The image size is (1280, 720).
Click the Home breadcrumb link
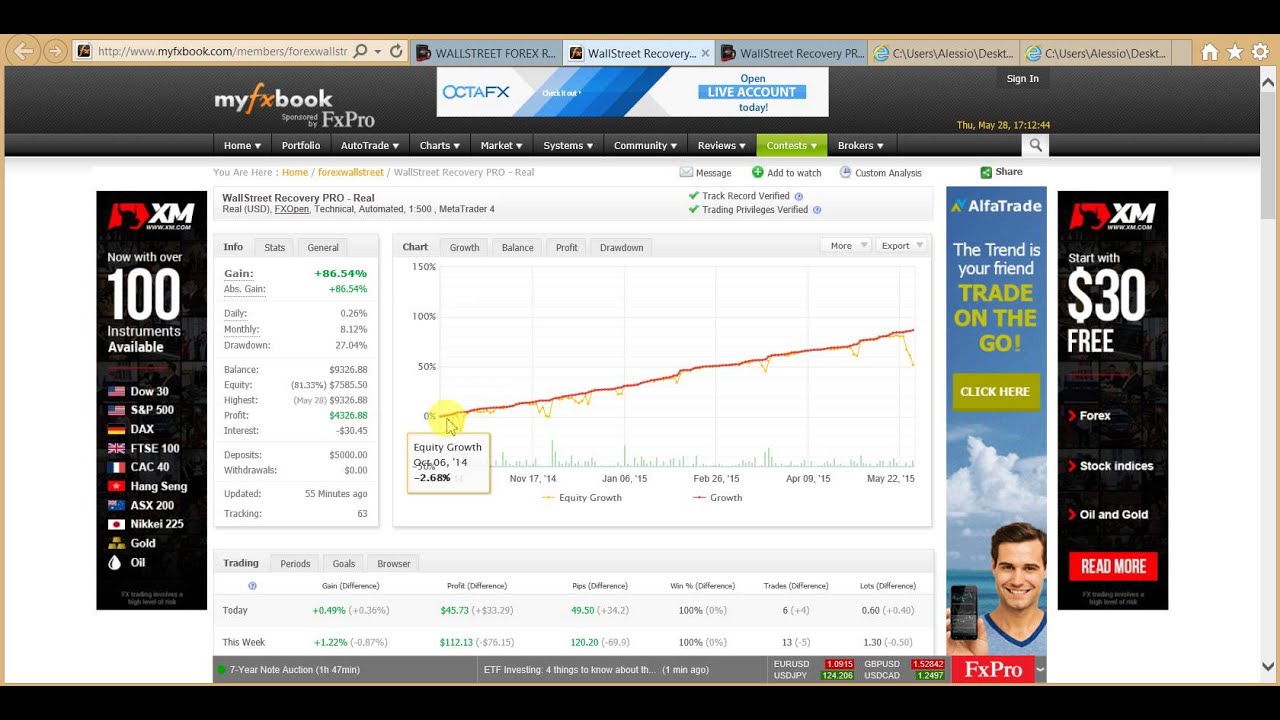click(x=295, y=173)
